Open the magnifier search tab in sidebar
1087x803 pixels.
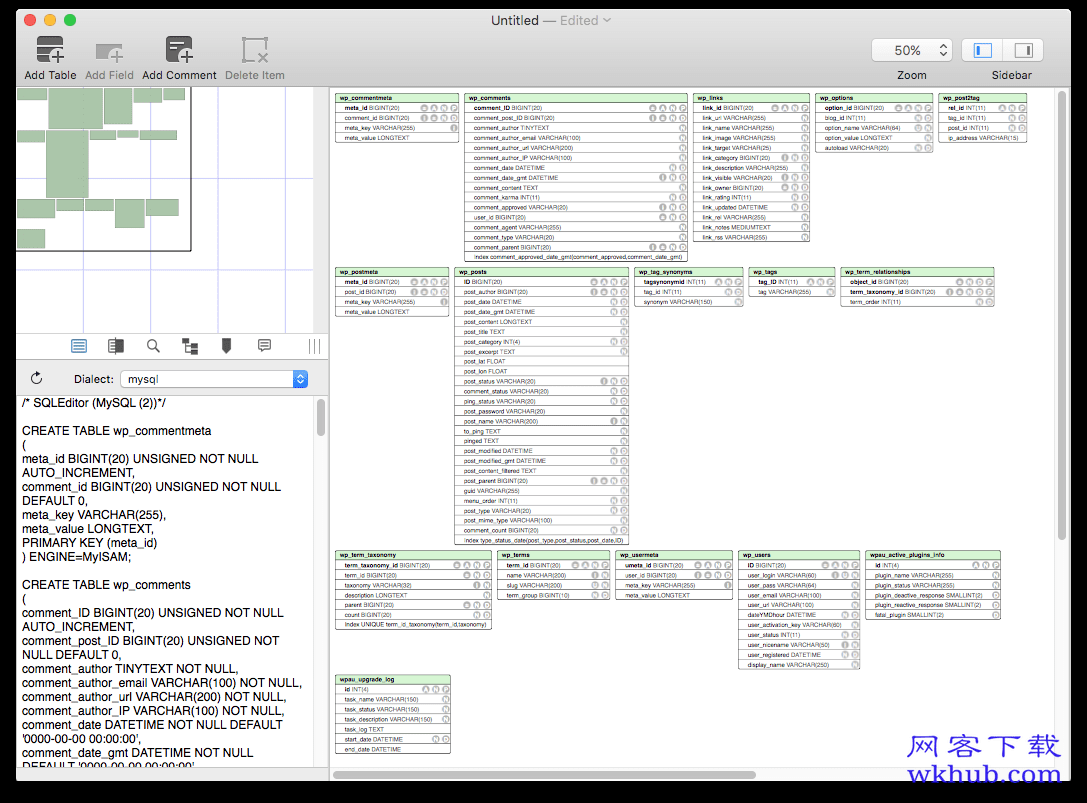[153, 345]
